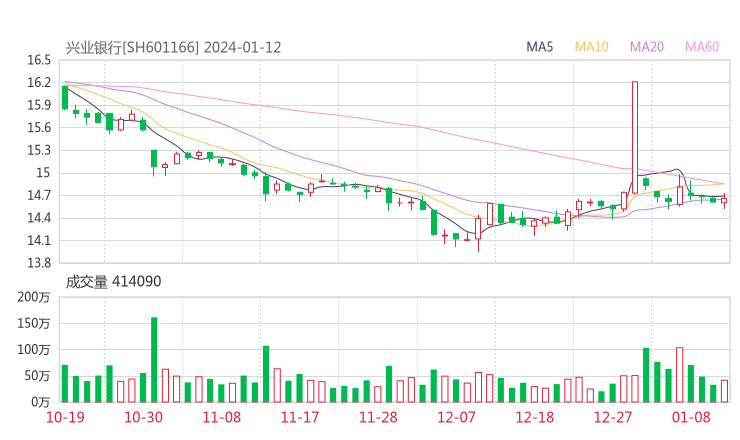
Task: Click the 10-30 date label
Action: pyautogui.click(x=143, y=417)
